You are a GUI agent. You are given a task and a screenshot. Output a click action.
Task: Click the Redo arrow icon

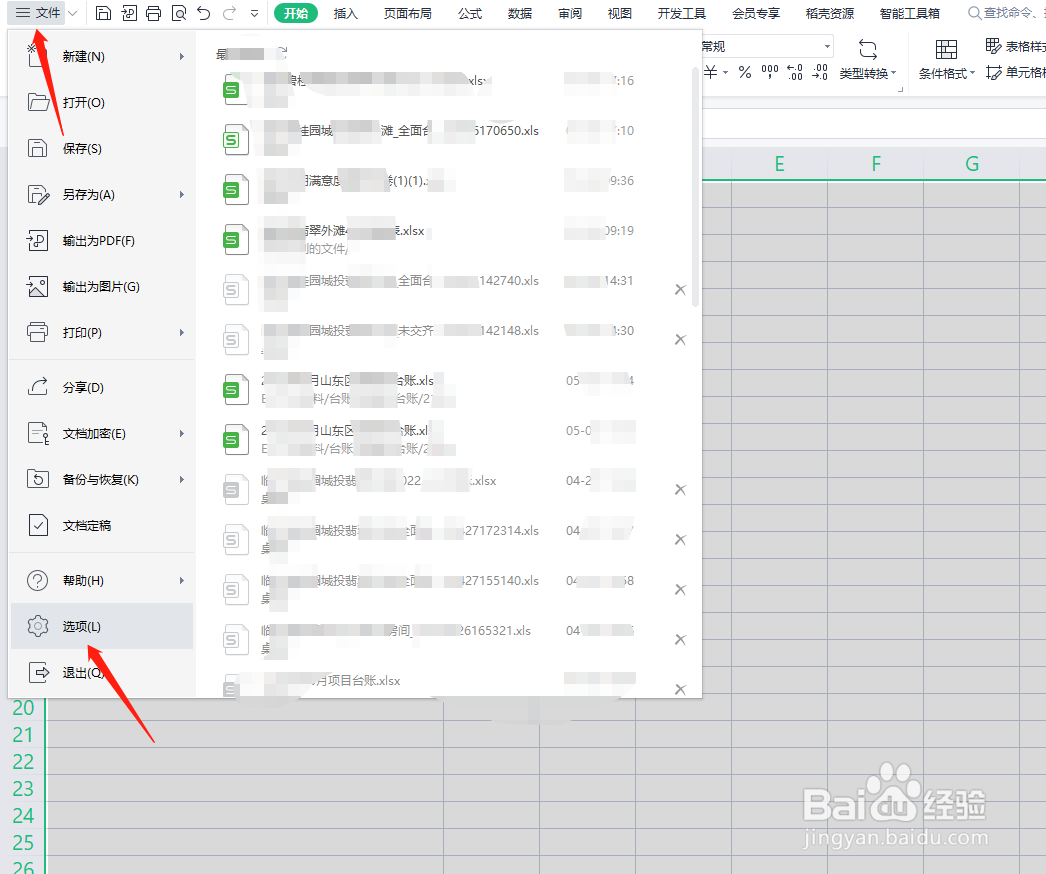229,13
